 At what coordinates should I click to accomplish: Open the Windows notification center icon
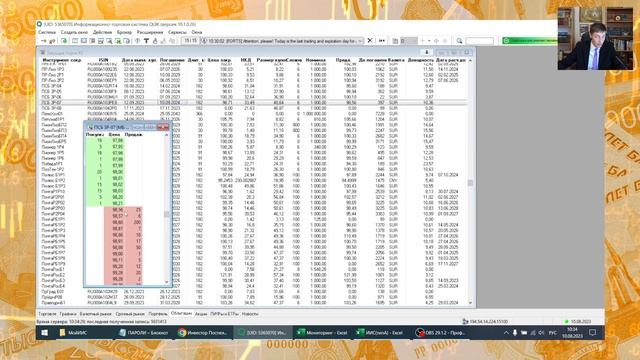click(x=593, y=333)
